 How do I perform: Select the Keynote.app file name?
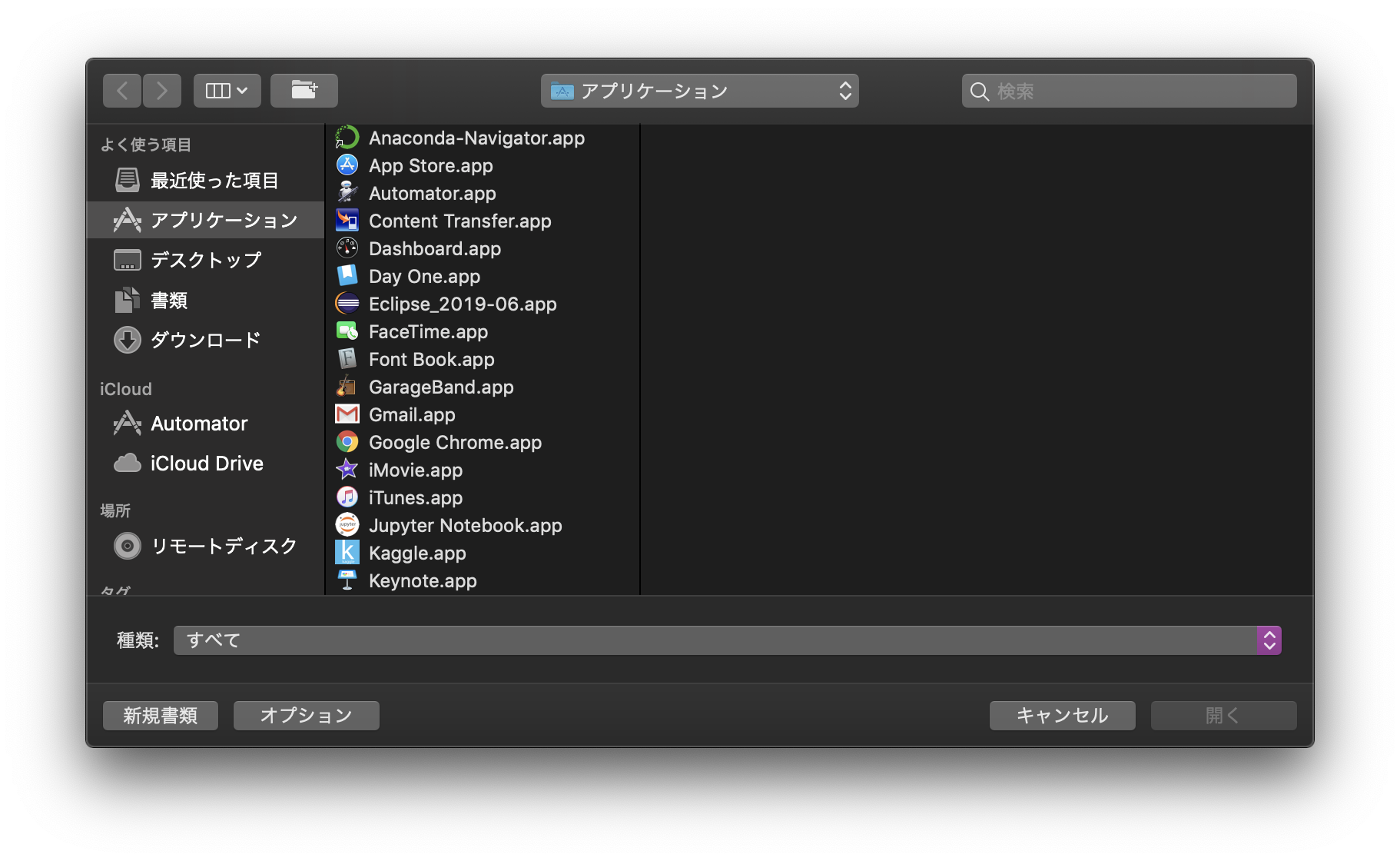[x=423, y=580]
